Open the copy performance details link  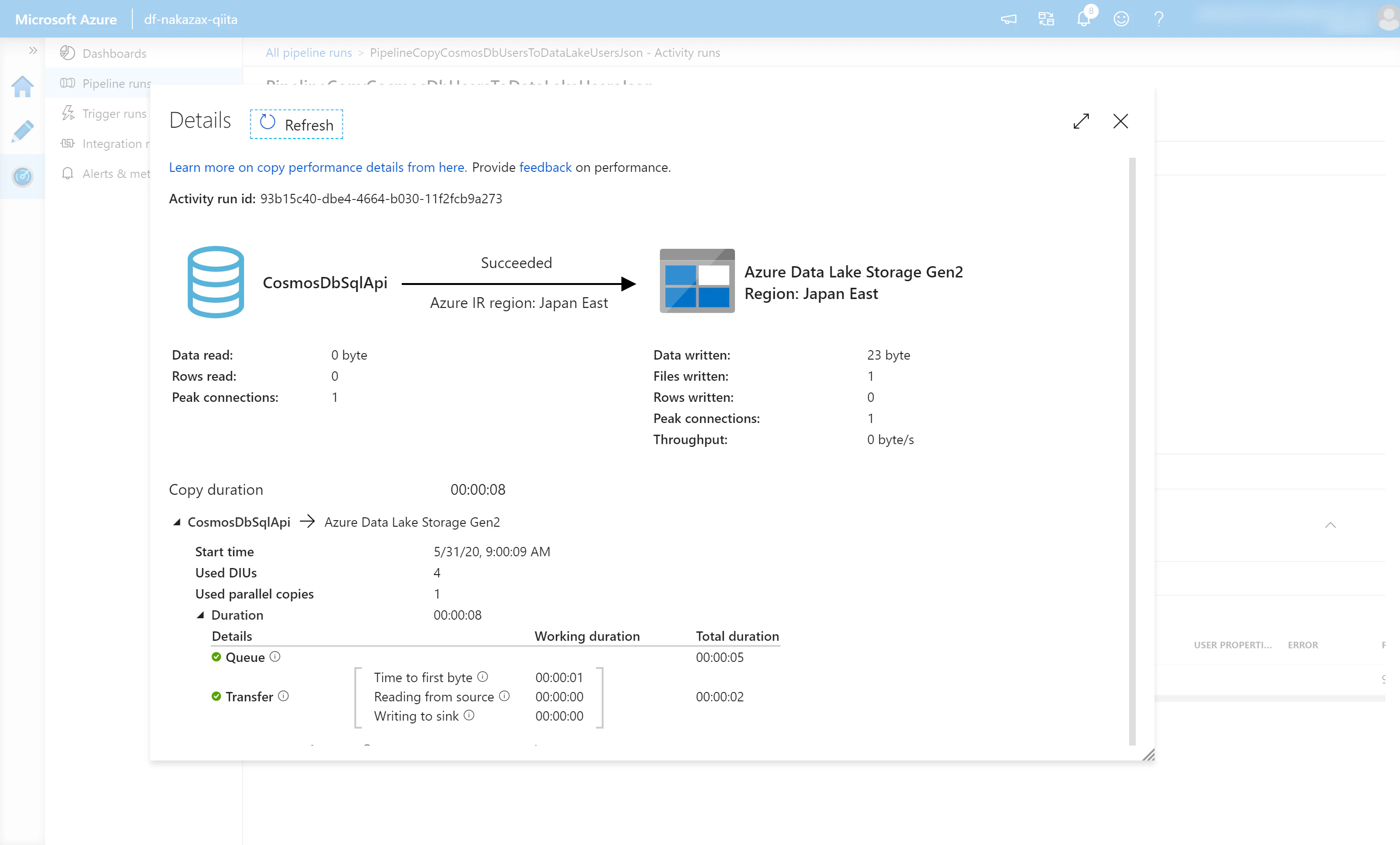point(318,167)
